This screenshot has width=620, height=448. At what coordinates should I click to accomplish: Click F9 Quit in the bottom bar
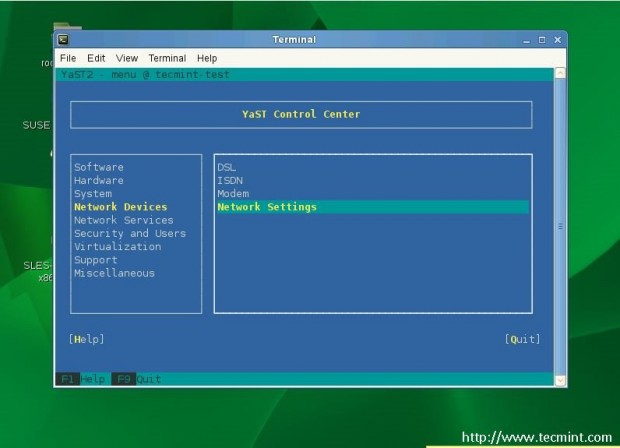(138, 379)
